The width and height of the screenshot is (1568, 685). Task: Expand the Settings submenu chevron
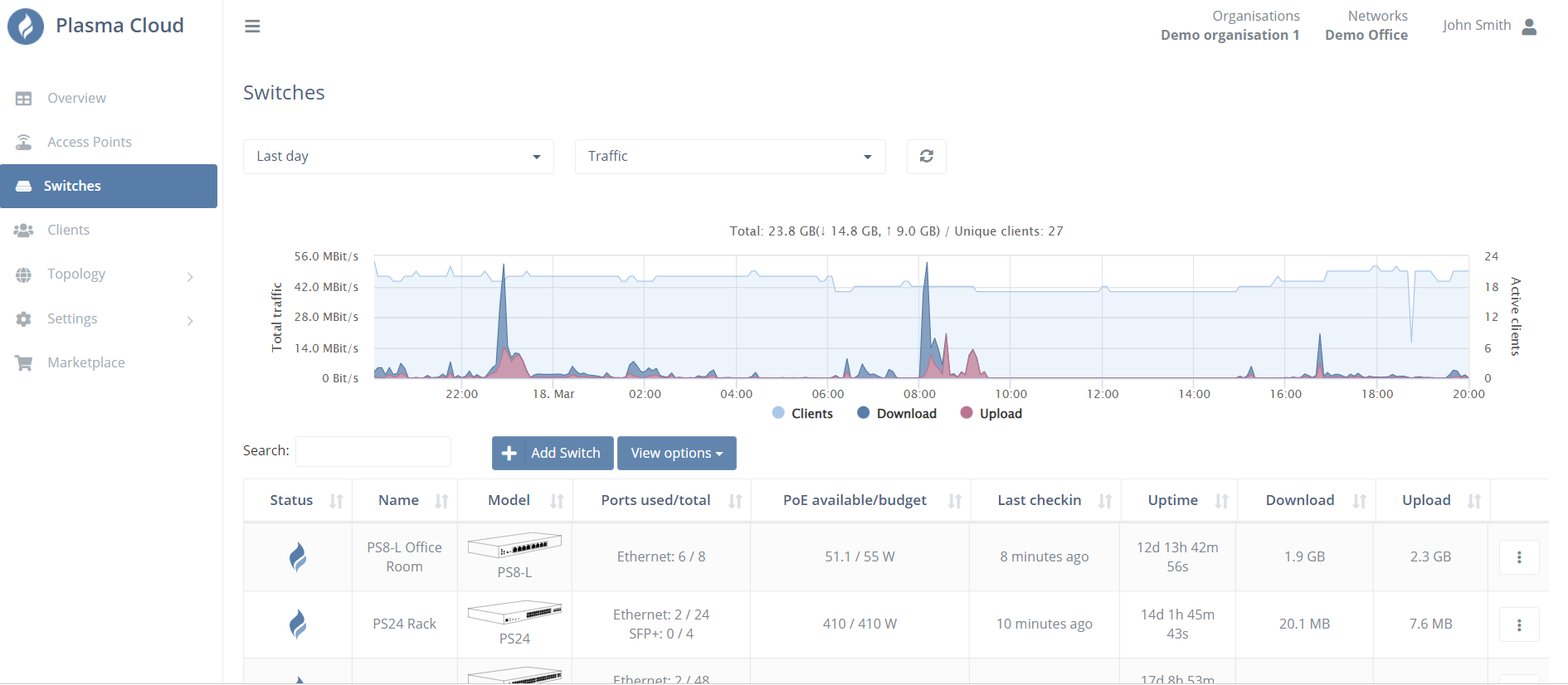tap(190, 320)
